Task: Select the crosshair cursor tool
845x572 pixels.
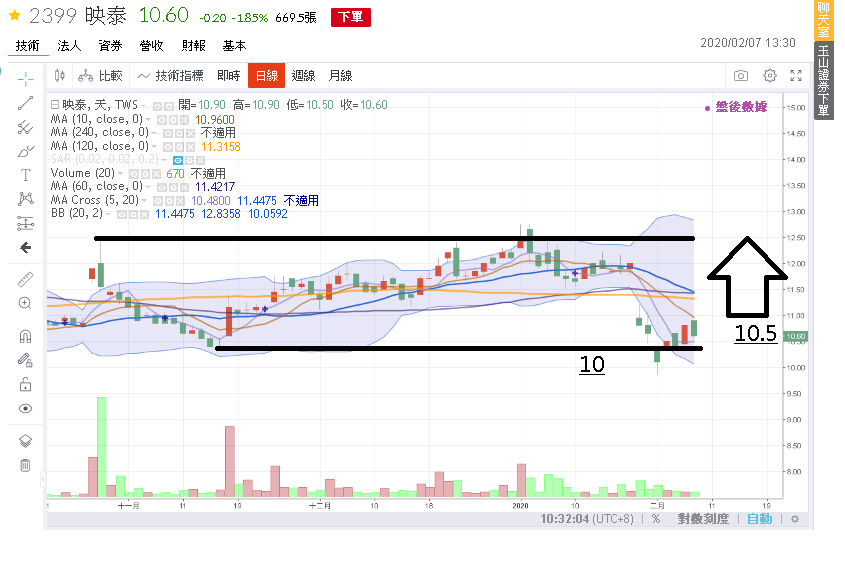Action: 25,79
